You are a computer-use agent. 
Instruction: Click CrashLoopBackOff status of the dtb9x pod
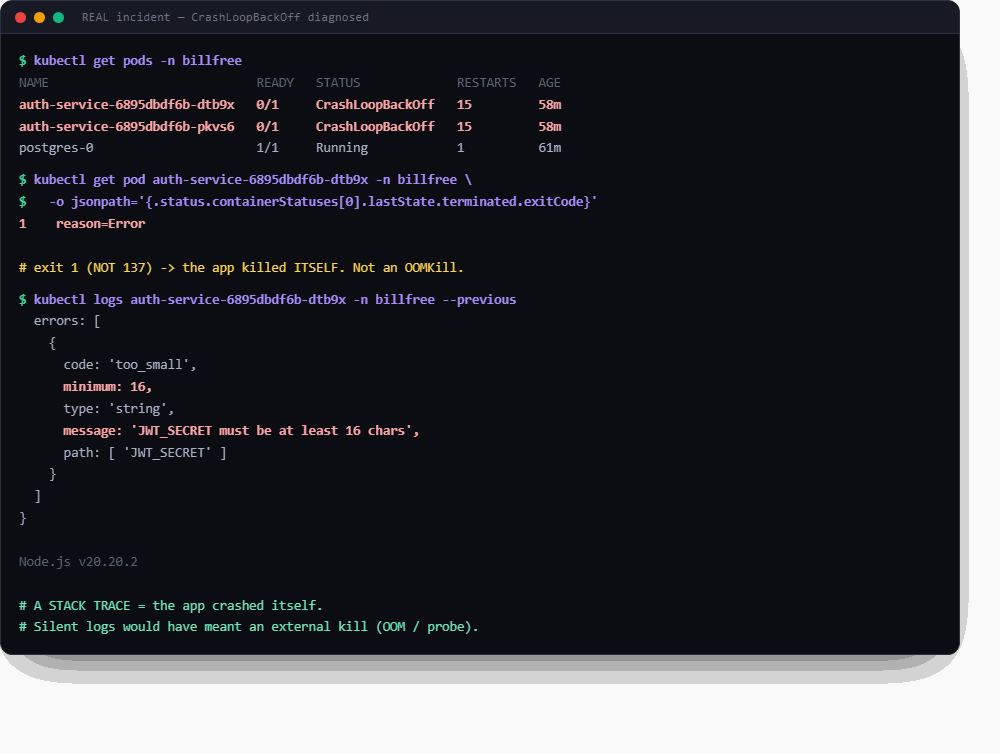(375, 105)
